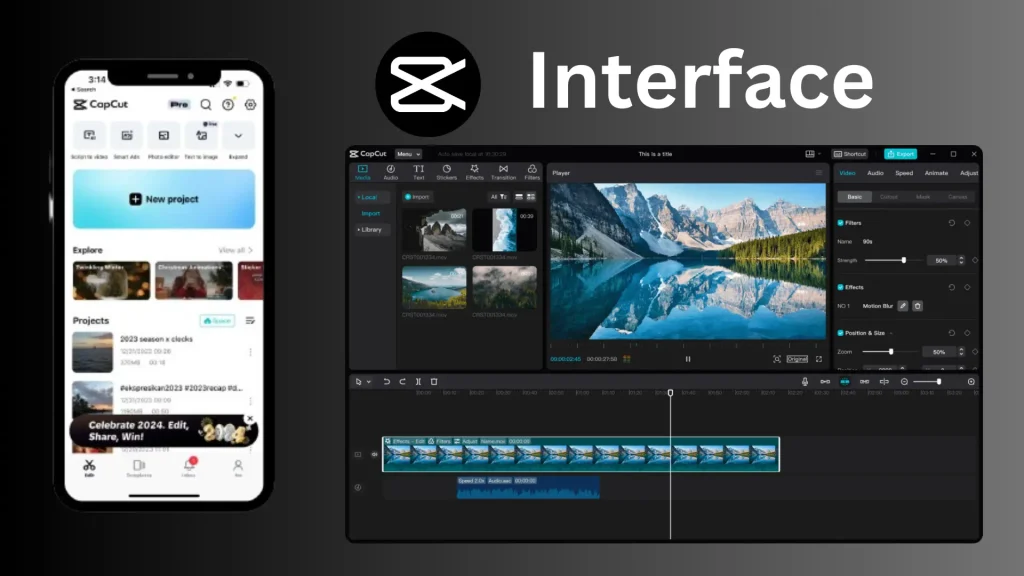
Task: Open the Player hamburger menu
Action: click(x=819, y=173)
